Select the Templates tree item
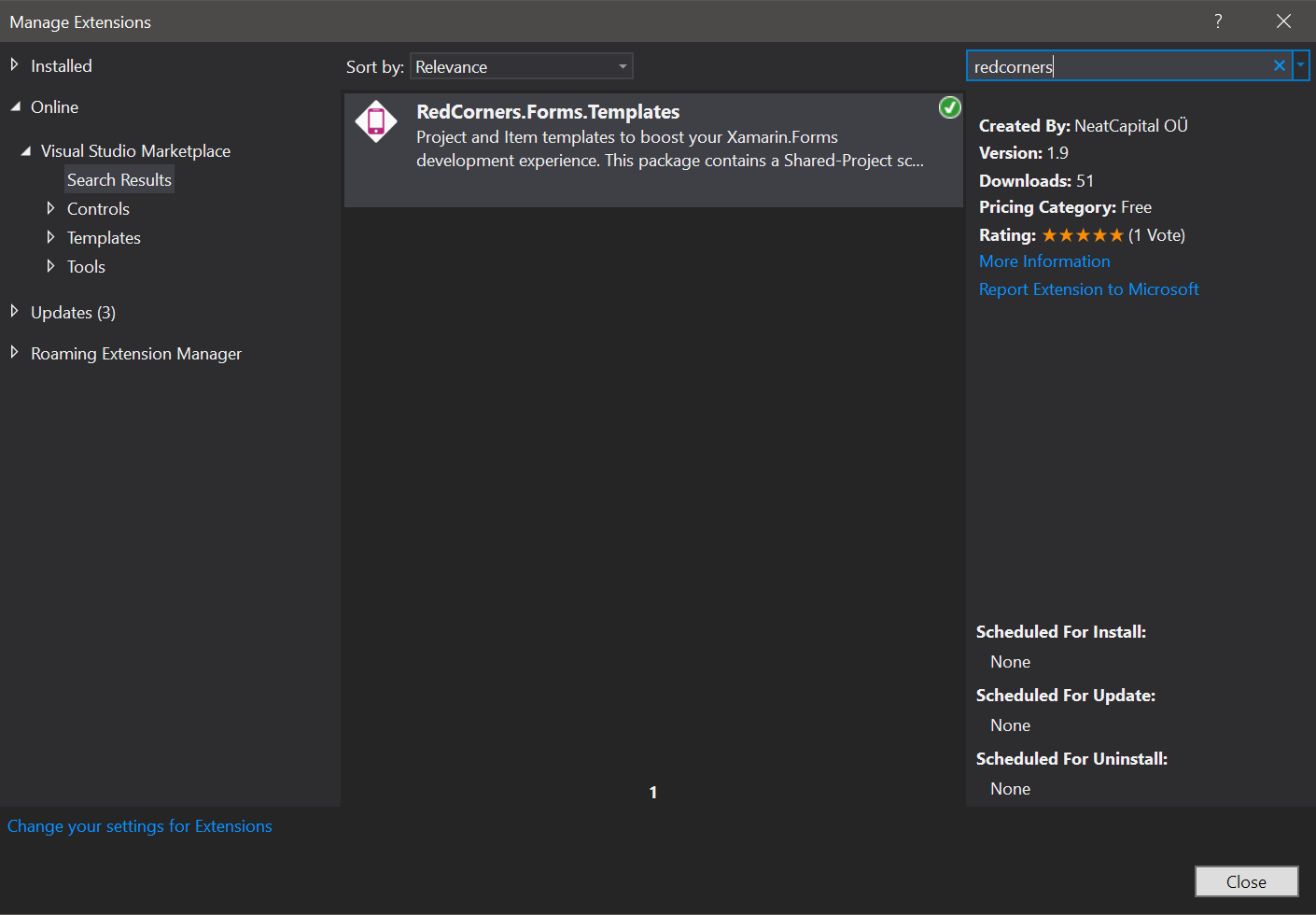Image resolution: width=1316 pixels, height=915 pixels. 104,238
